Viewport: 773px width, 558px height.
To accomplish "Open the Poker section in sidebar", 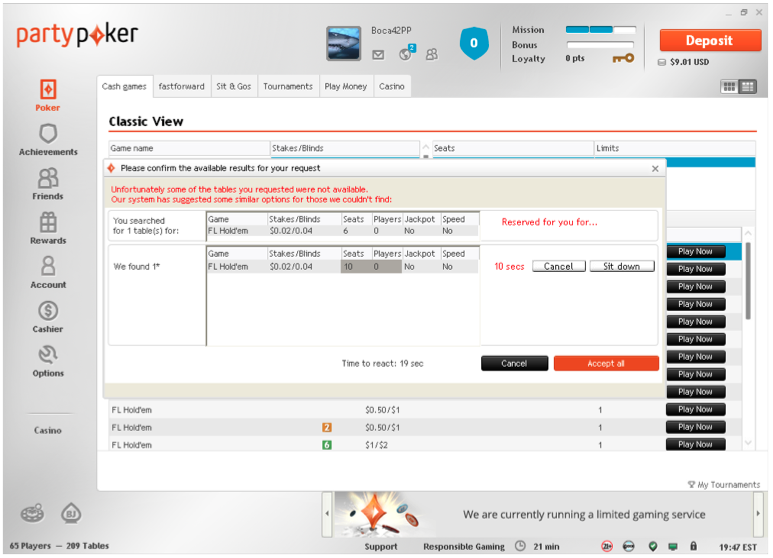I will coord(48,96).
